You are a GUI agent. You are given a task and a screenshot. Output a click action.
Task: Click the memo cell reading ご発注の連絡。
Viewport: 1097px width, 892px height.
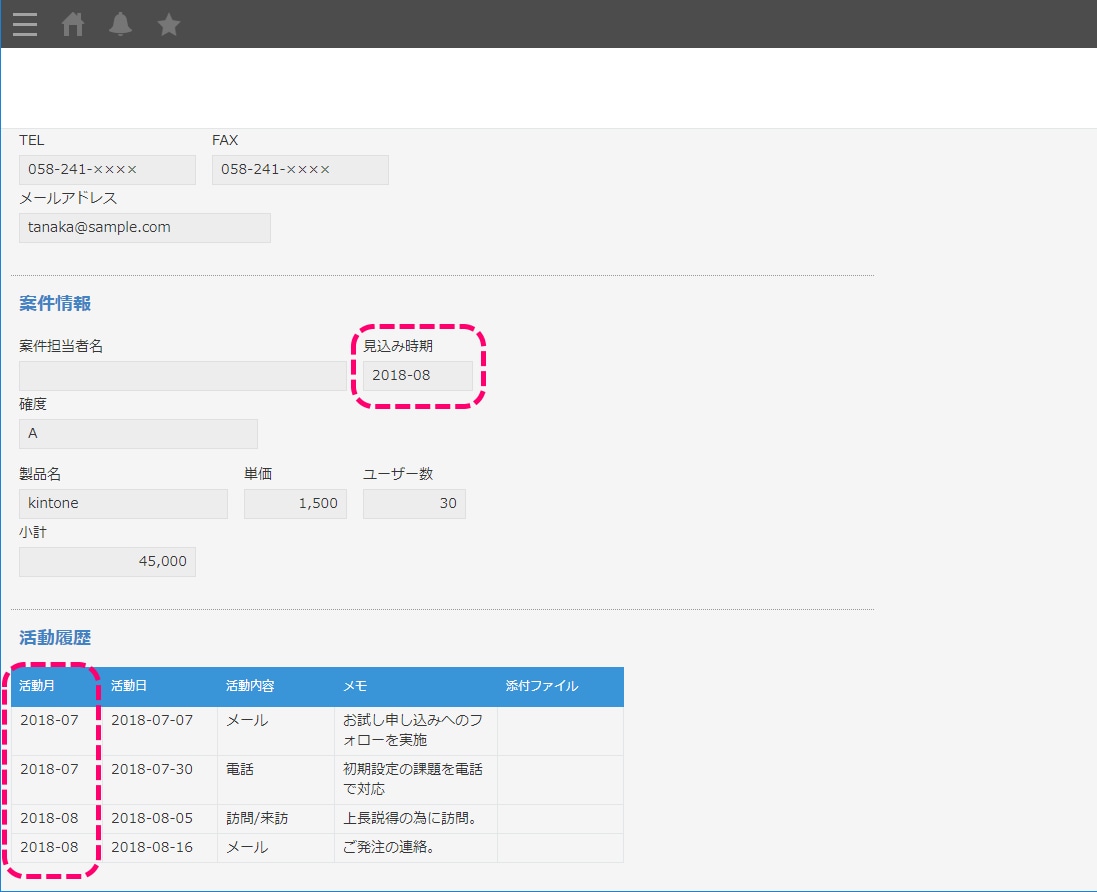coord(388,847)
